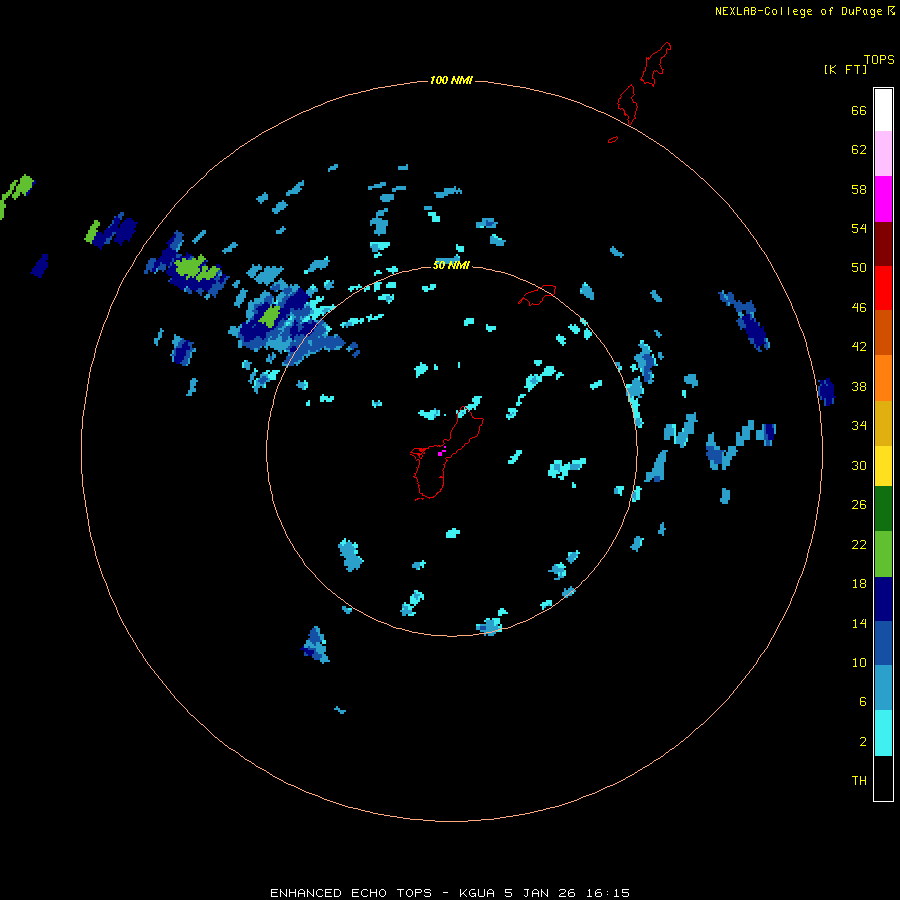Click the black TH threshold legend swatch
This screenshot has height=900, width=900.
883,778
